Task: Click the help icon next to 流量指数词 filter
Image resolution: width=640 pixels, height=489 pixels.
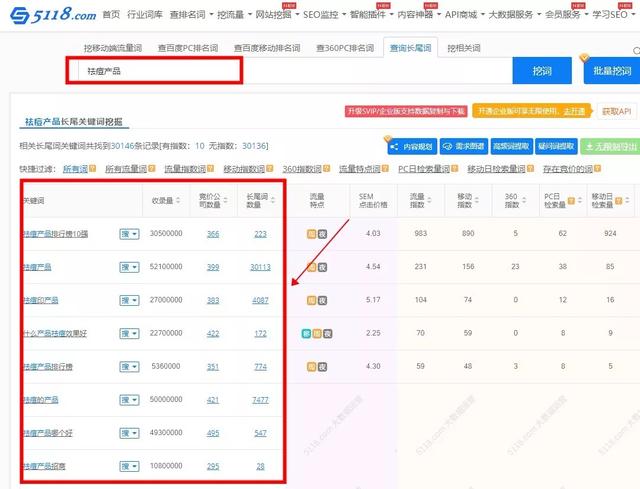Action: [x=209, y=169]
